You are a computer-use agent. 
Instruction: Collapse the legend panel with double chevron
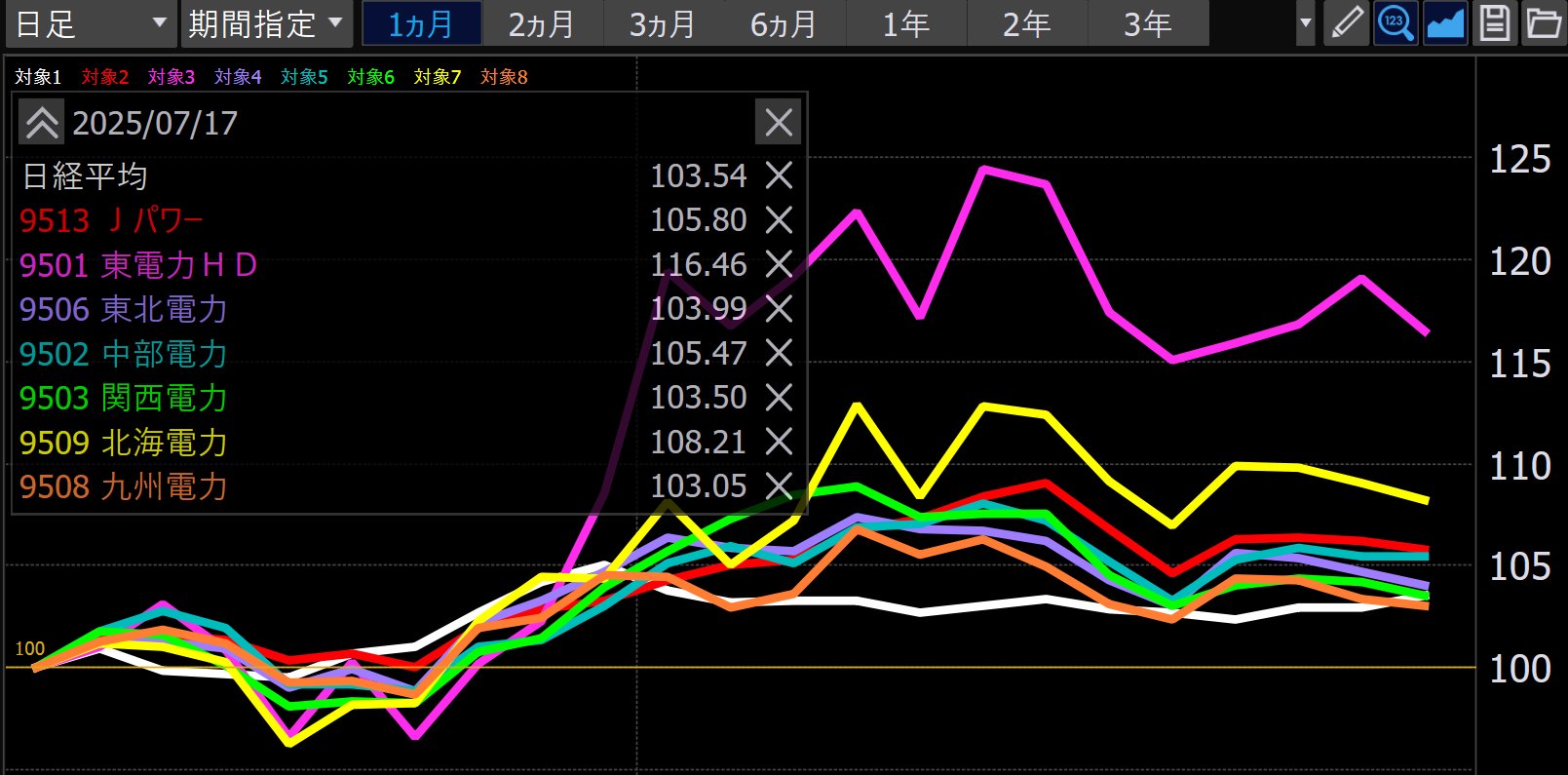pos(42,123)
